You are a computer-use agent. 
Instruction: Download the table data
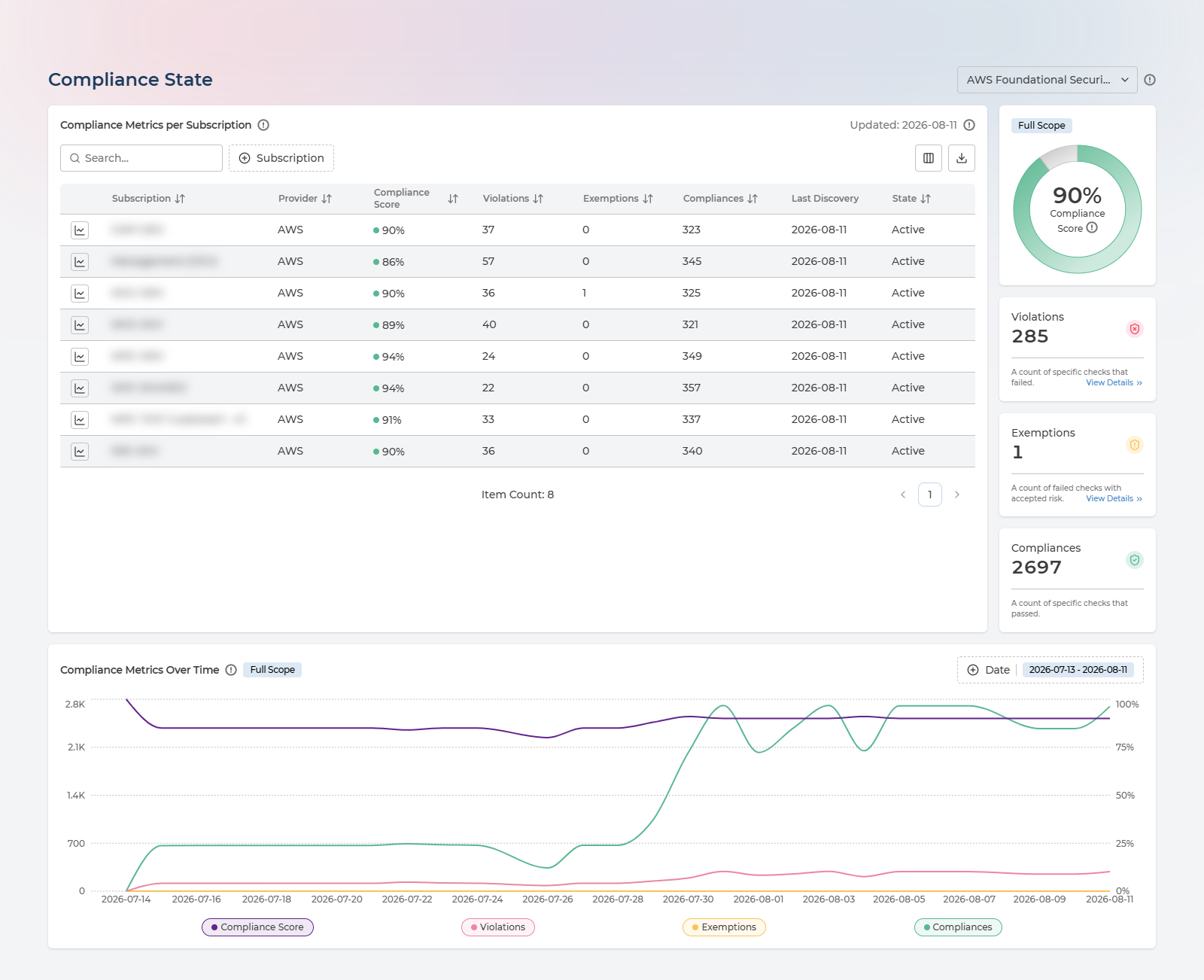pyautogui.click(x=962, y=158)
